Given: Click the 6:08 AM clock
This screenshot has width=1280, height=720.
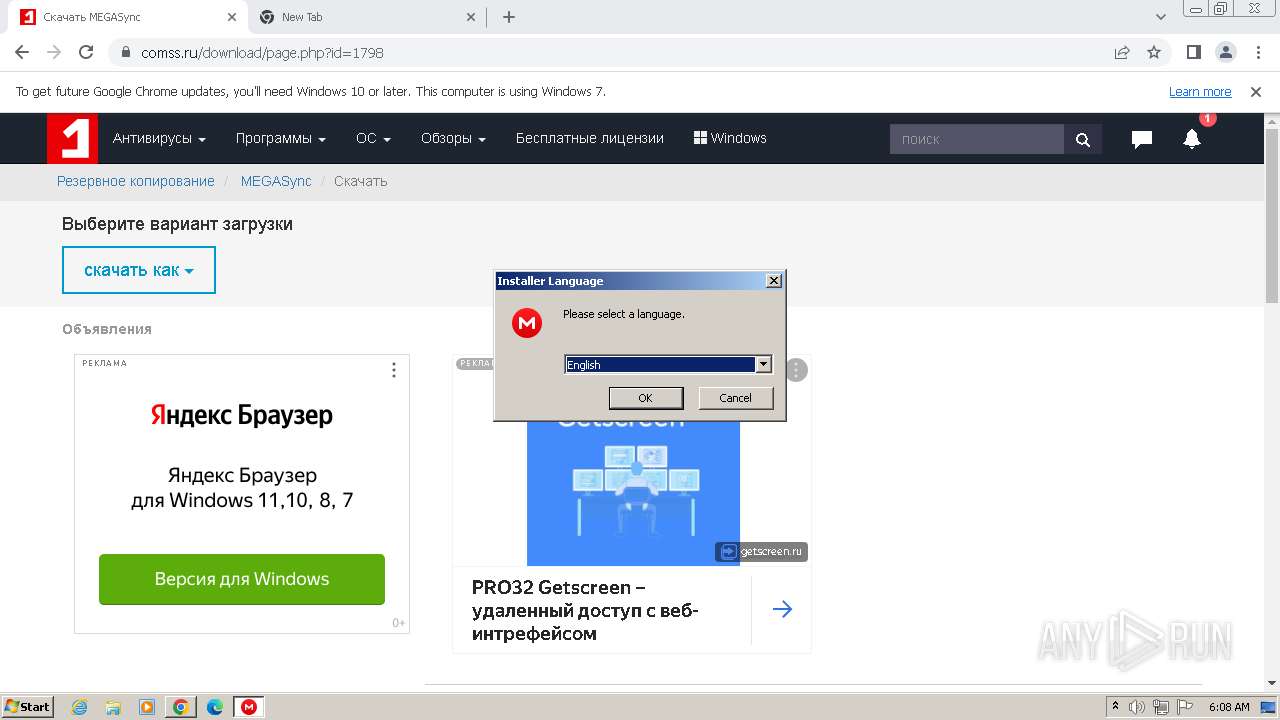Looking at the screenshot, I should [1229, 707].
